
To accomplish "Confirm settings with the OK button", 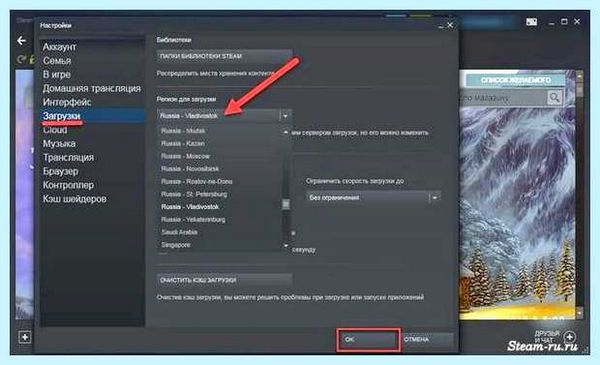I will pyautogui.click(x=368, y=339).
